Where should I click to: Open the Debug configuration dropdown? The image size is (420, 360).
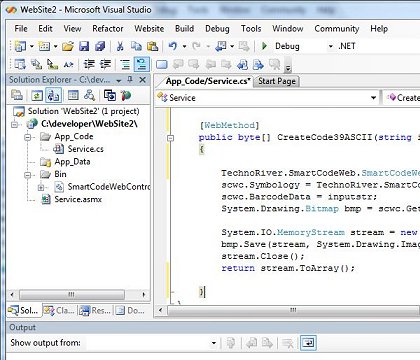click(330, 46)
